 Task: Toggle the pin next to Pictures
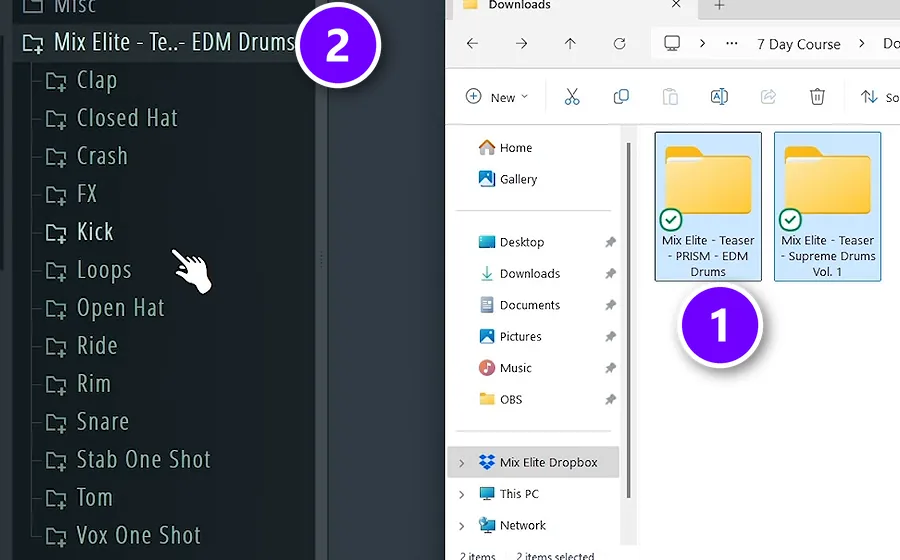click(x=610, y=337)
